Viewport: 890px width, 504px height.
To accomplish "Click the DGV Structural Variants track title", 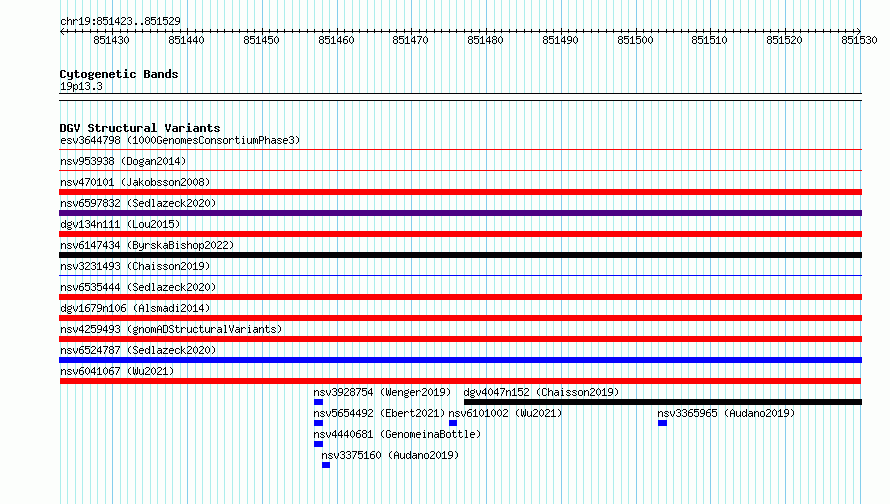I will click(x=140, y=128).
